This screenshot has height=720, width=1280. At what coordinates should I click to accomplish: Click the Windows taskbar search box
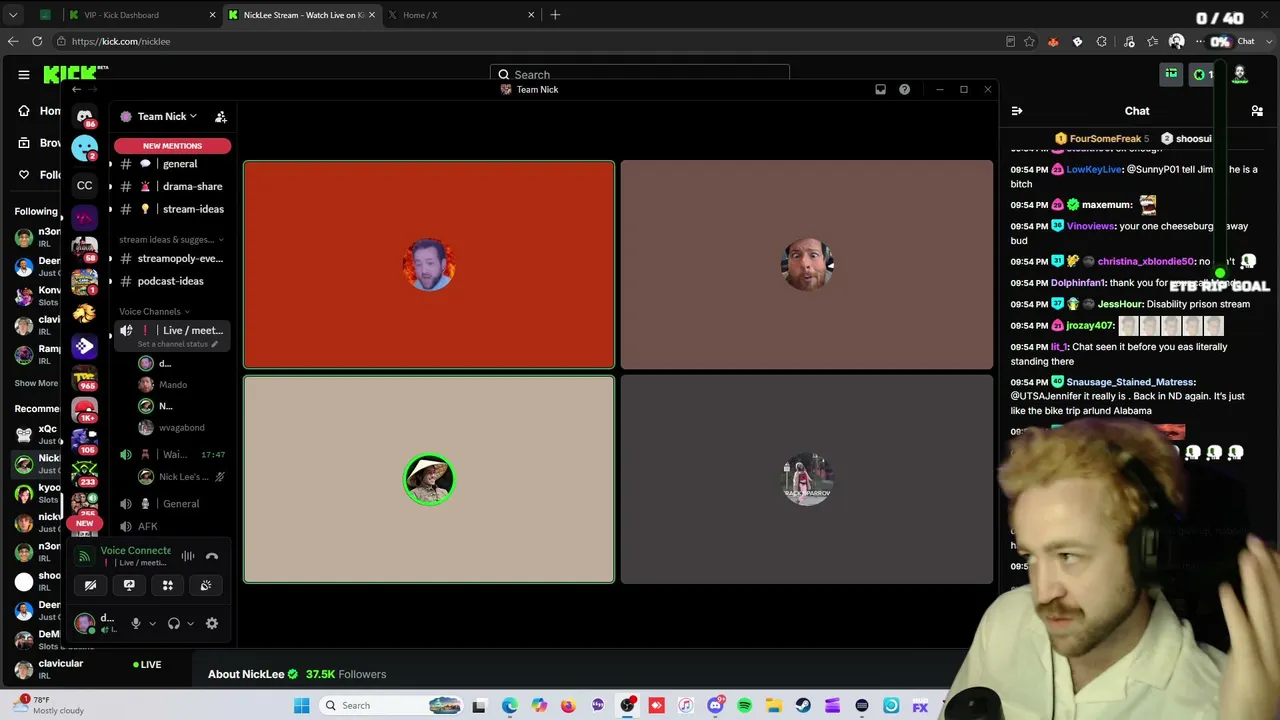[393, 706]
